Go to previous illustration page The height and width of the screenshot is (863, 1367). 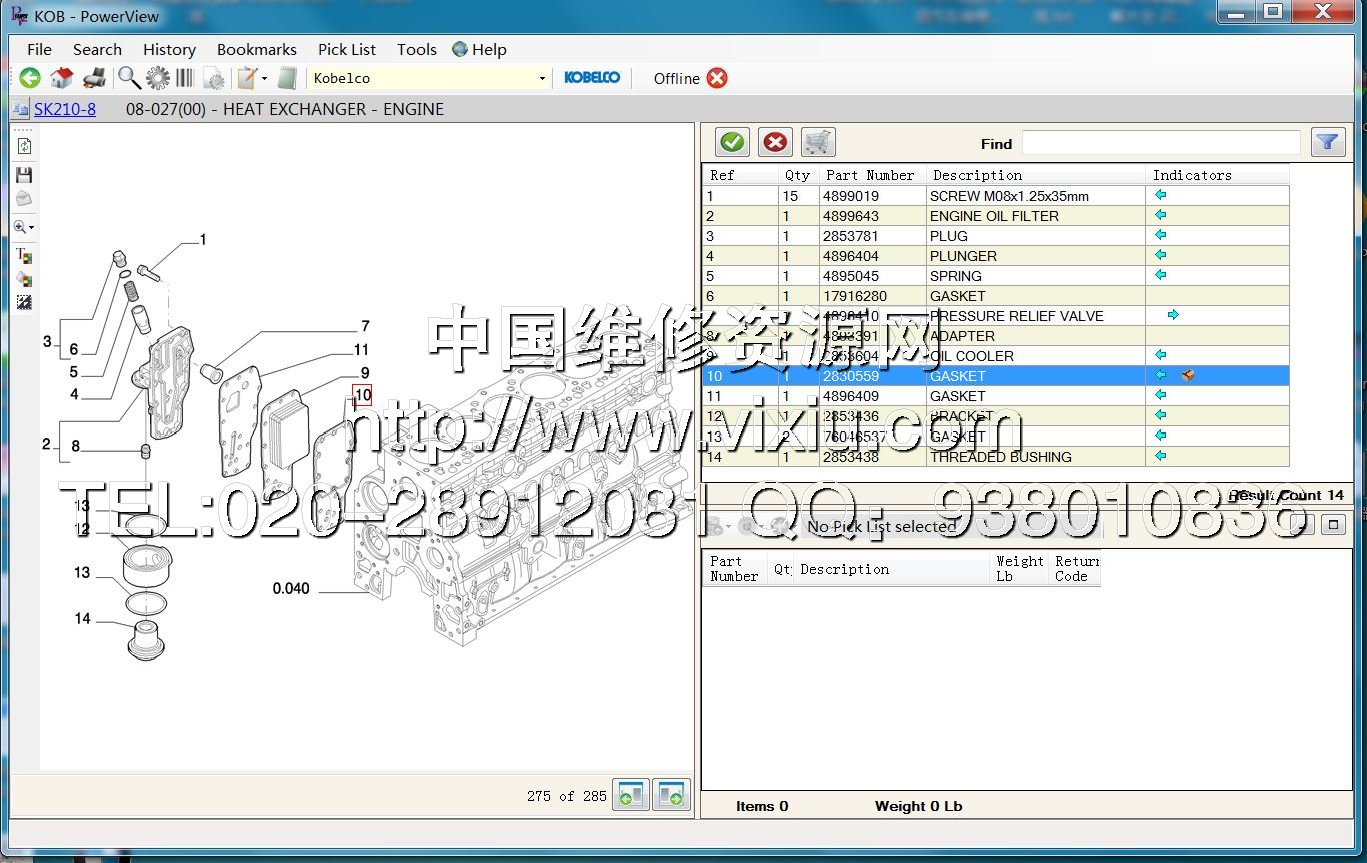(631, 796)
